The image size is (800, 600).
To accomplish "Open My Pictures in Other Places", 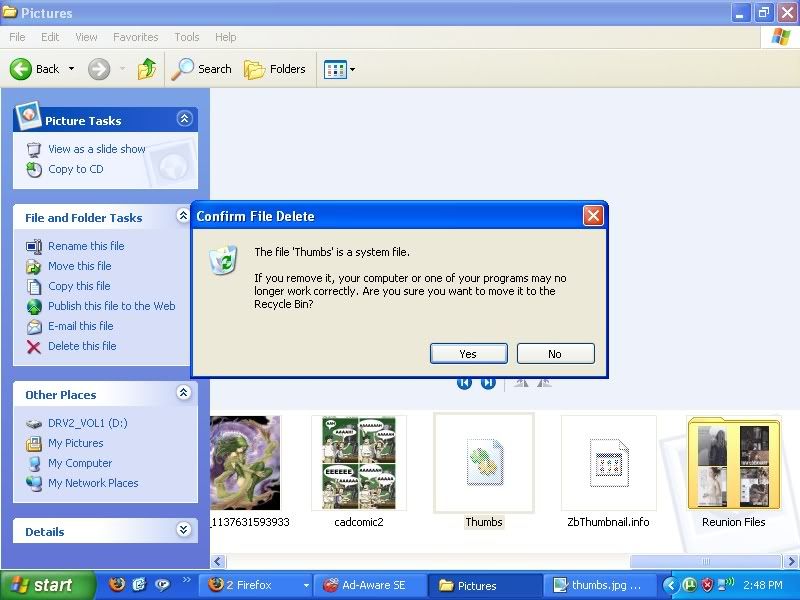I will [x=76, y=443].
